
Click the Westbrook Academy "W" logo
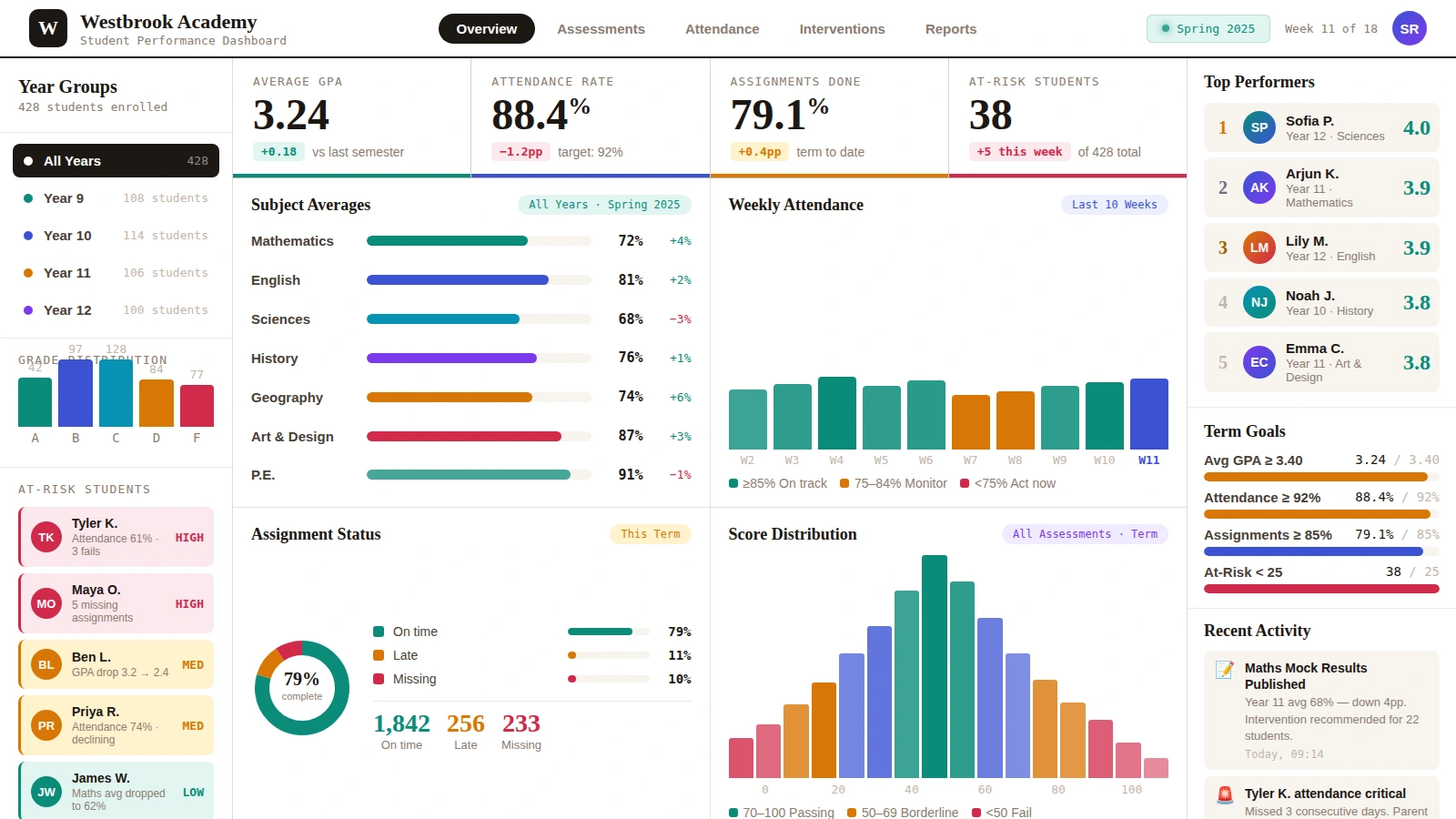click(x=47, y=28)
